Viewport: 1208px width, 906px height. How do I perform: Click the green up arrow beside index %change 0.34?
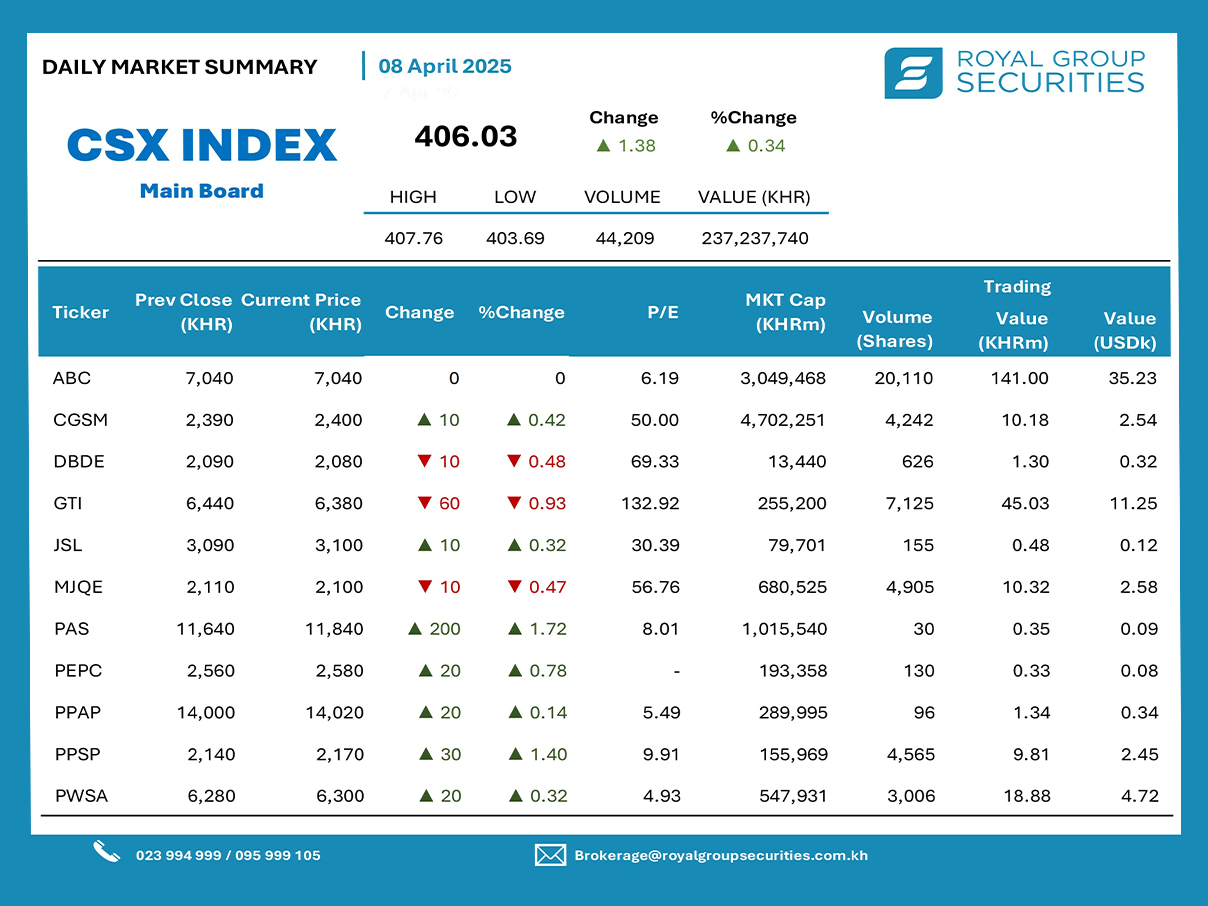pyautogui.click(x=733, y=146)
